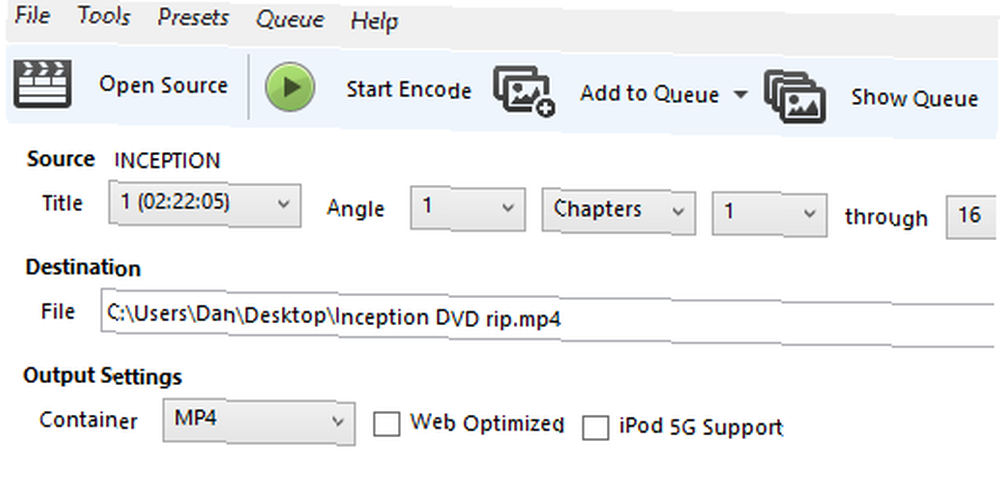Click the Show Queue stacked images icon

point(795,97)
